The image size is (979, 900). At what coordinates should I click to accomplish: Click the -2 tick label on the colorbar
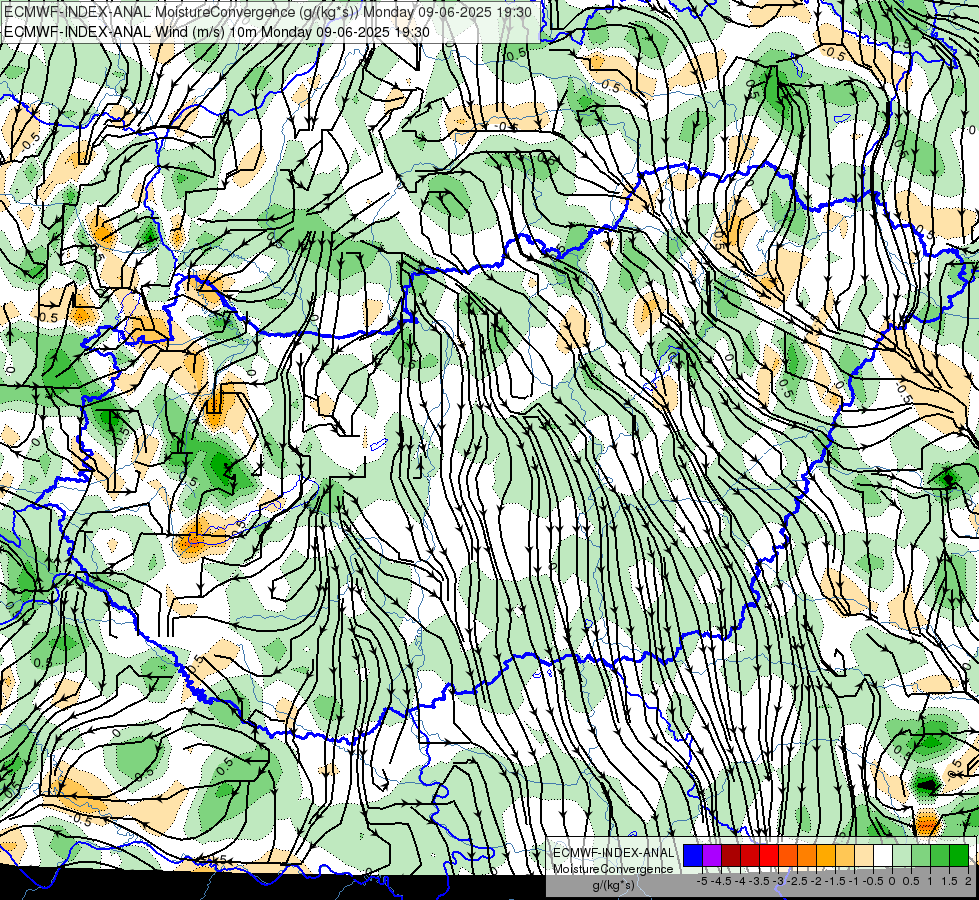(816, 881)
